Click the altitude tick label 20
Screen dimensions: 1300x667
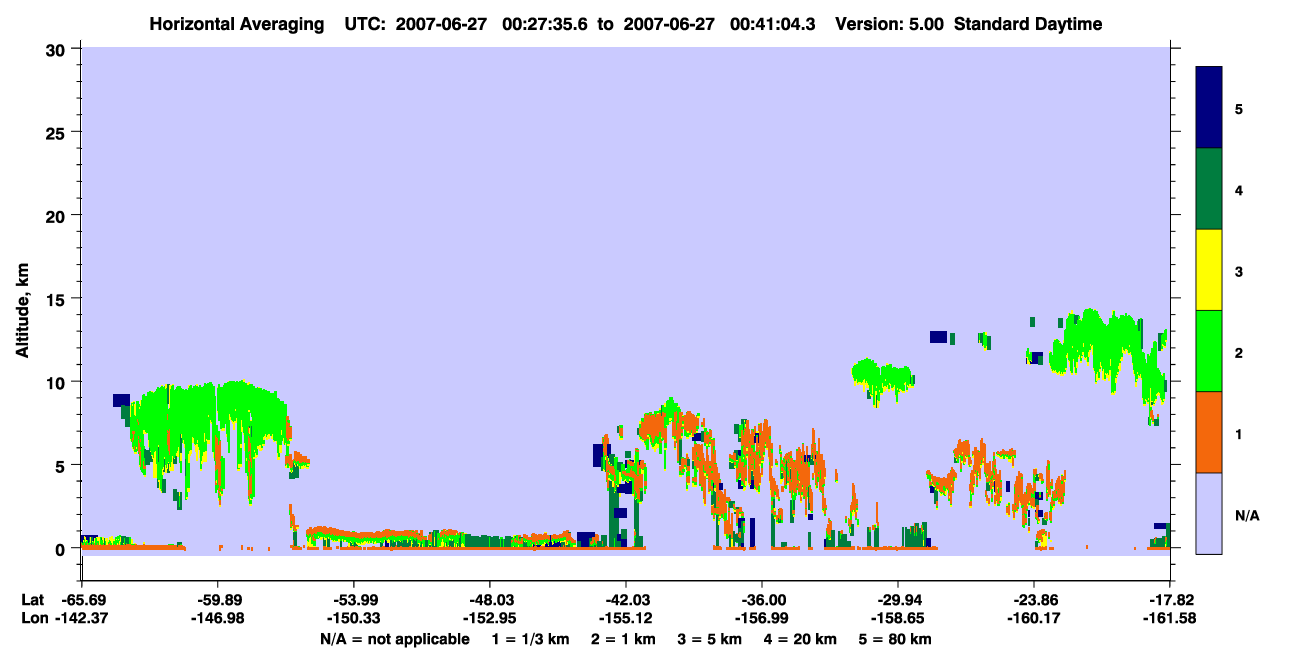(57, 216)
